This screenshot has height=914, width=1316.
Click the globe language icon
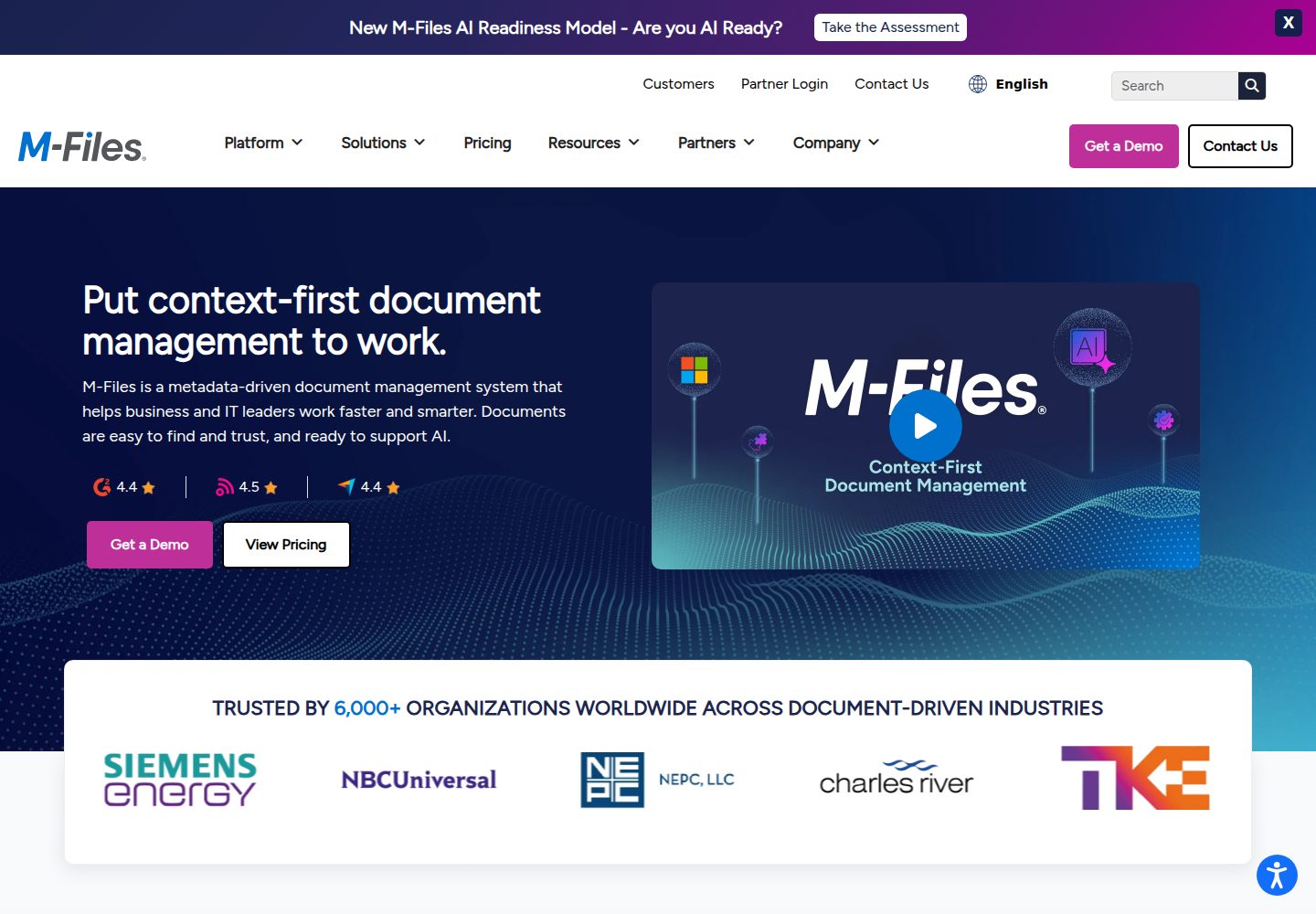tap(978, 84)
